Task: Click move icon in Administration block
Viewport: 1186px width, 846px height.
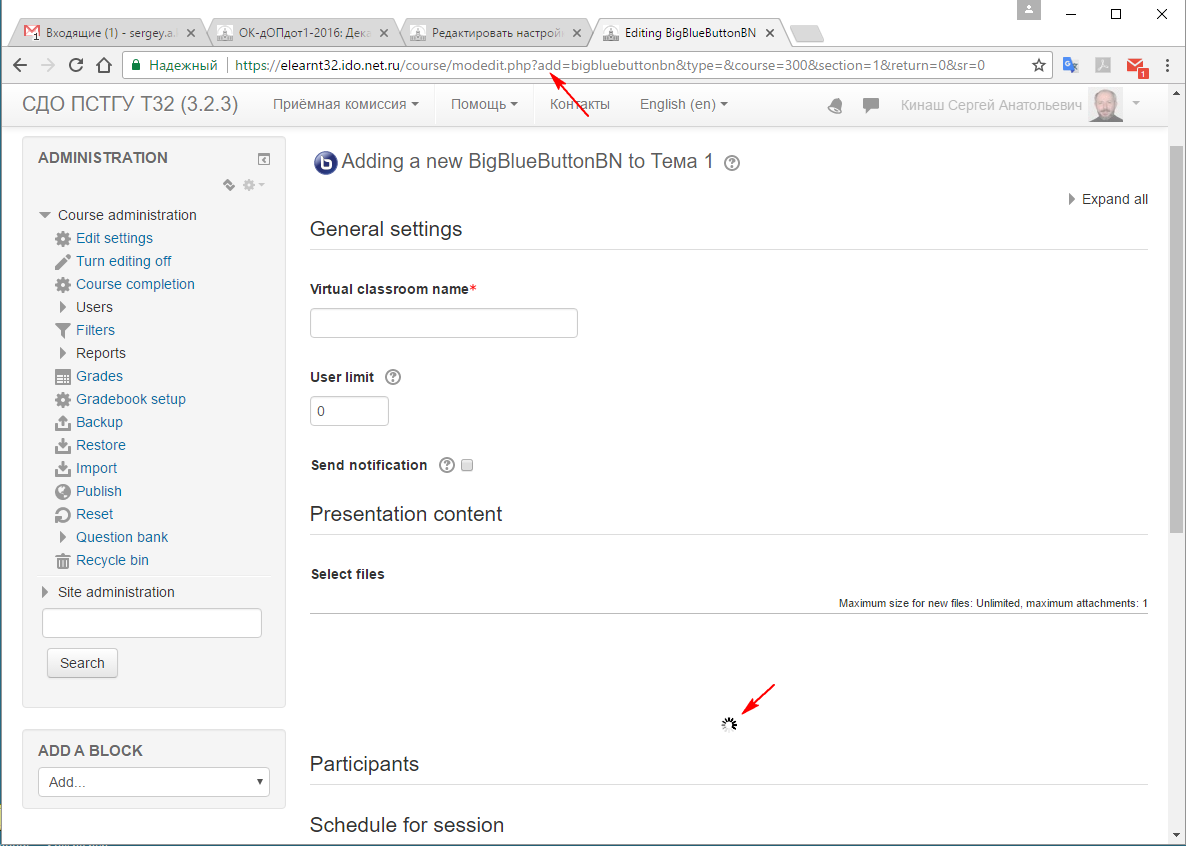Action: (228, 185)
